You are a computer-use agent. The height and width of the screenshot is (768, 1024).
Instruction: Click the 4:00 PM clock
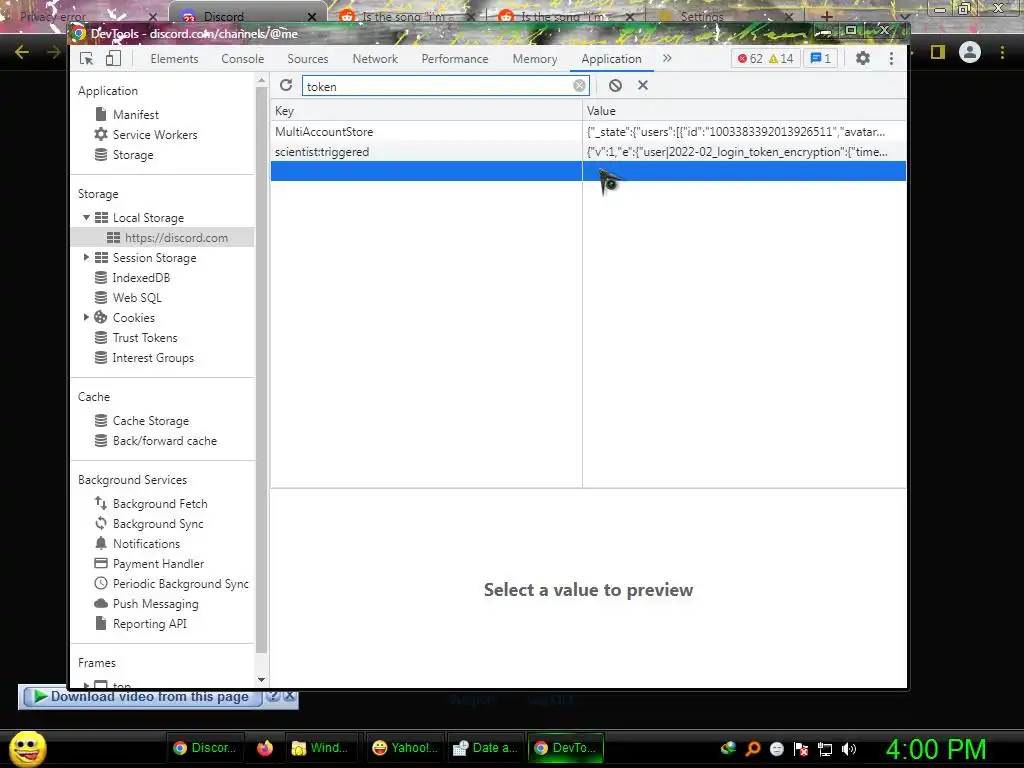935,749
